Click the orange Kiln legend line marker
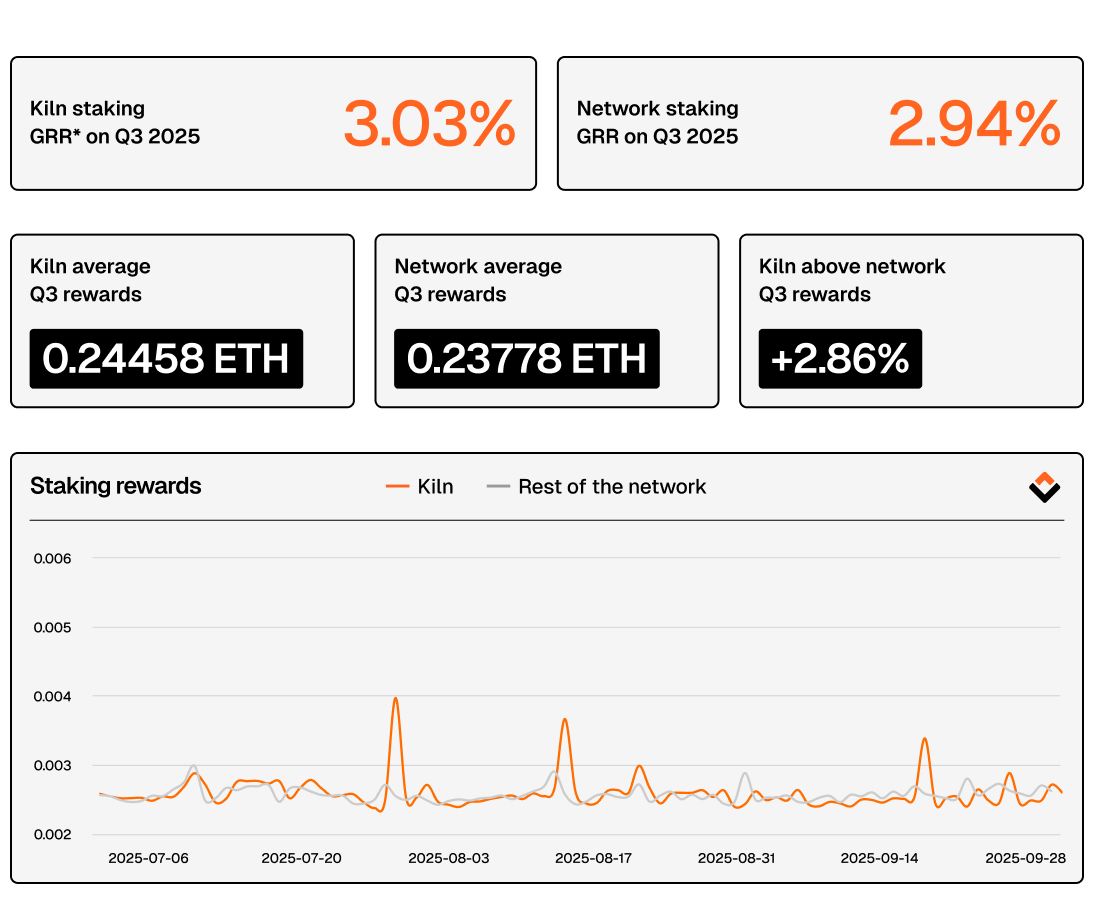The width and height of the screenshot is (1094, 902). point(398,487)
